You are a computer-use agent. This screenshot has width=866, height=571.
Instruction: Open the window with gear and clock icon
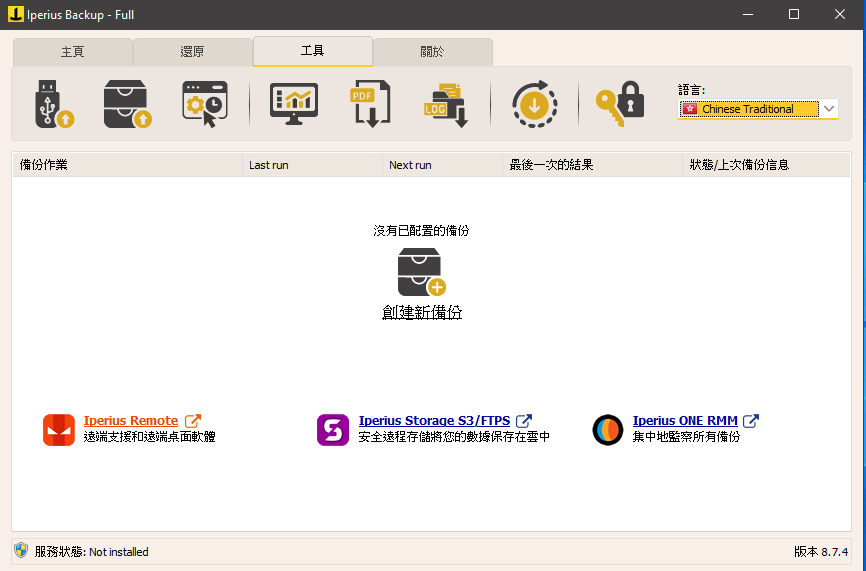[205, 104]
